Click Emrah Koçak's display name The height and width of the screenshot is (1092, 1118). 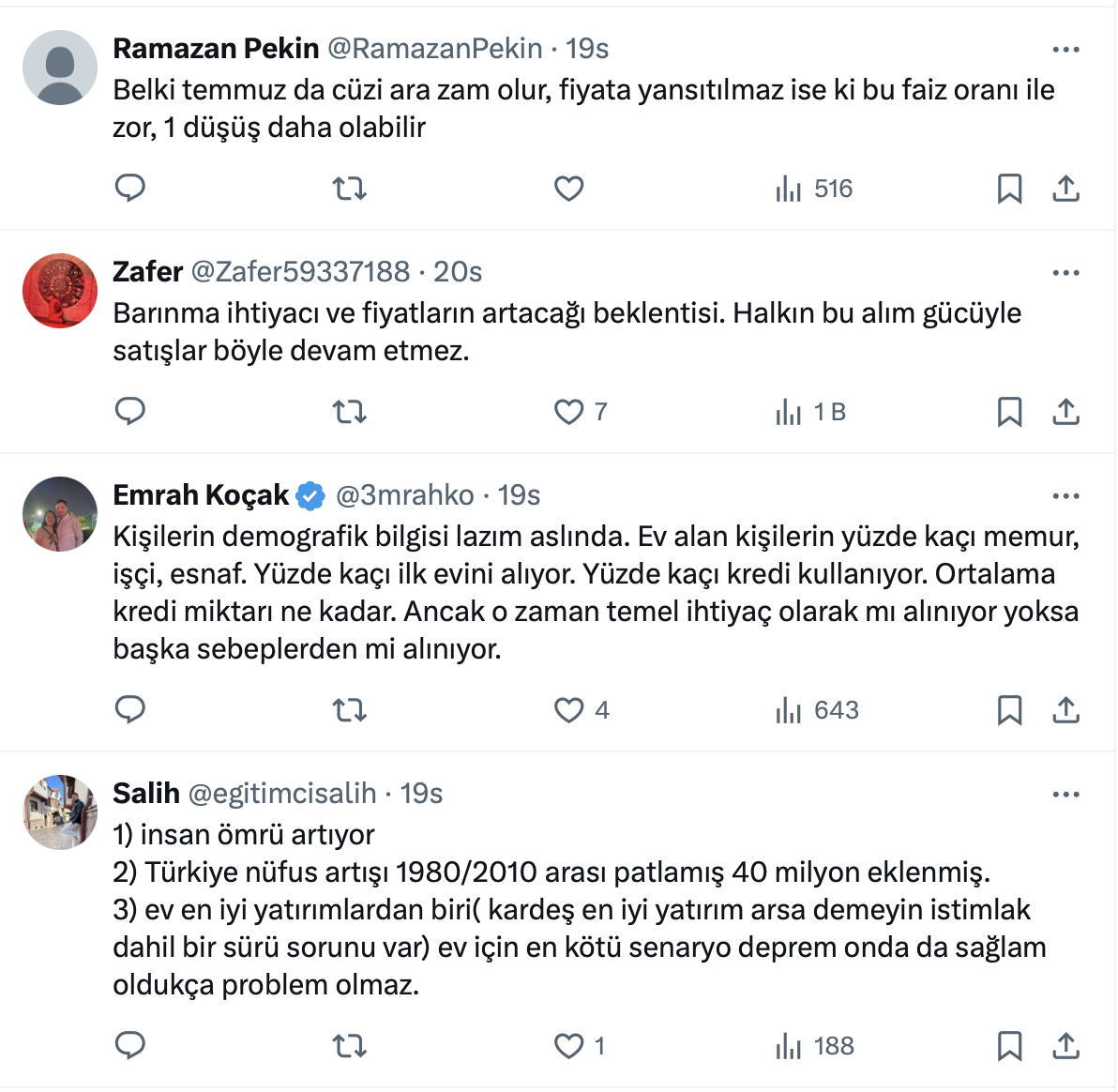[201, 495]
